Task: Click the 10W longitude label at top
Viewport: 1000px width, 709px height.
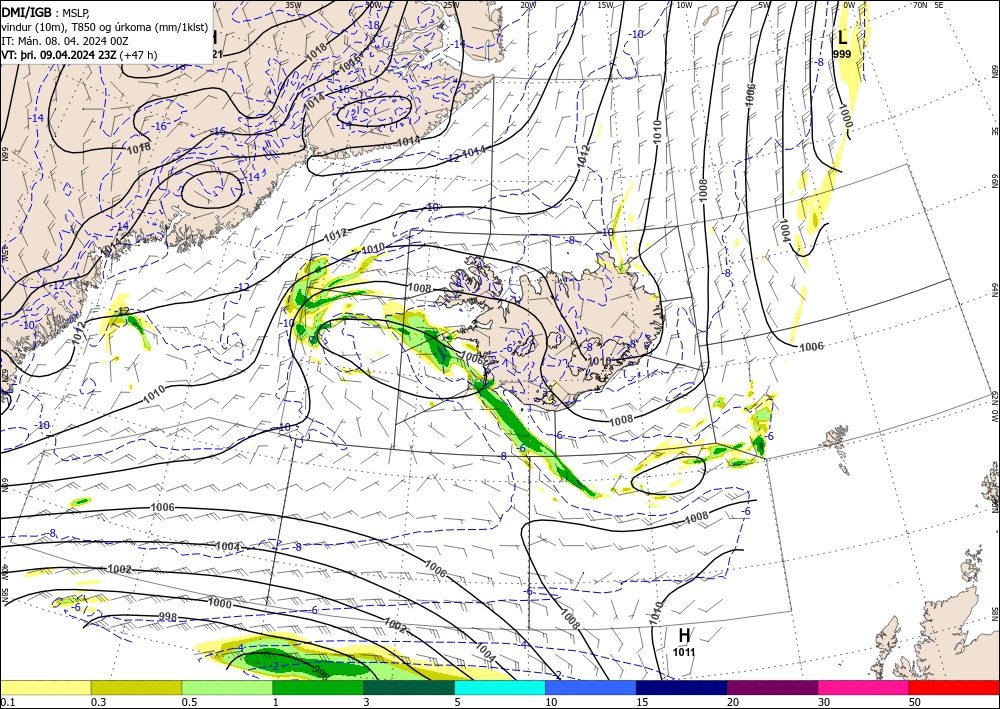Action: click(x=684, y=5)
